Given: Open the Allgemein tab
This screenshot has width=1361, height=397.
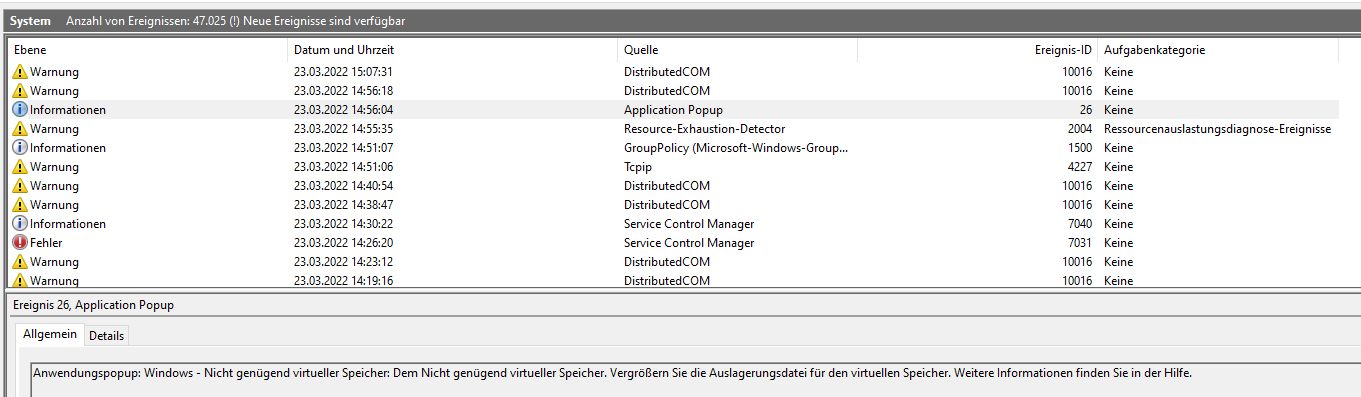Looking at the screenshot, I should click(x=50, y=335).
